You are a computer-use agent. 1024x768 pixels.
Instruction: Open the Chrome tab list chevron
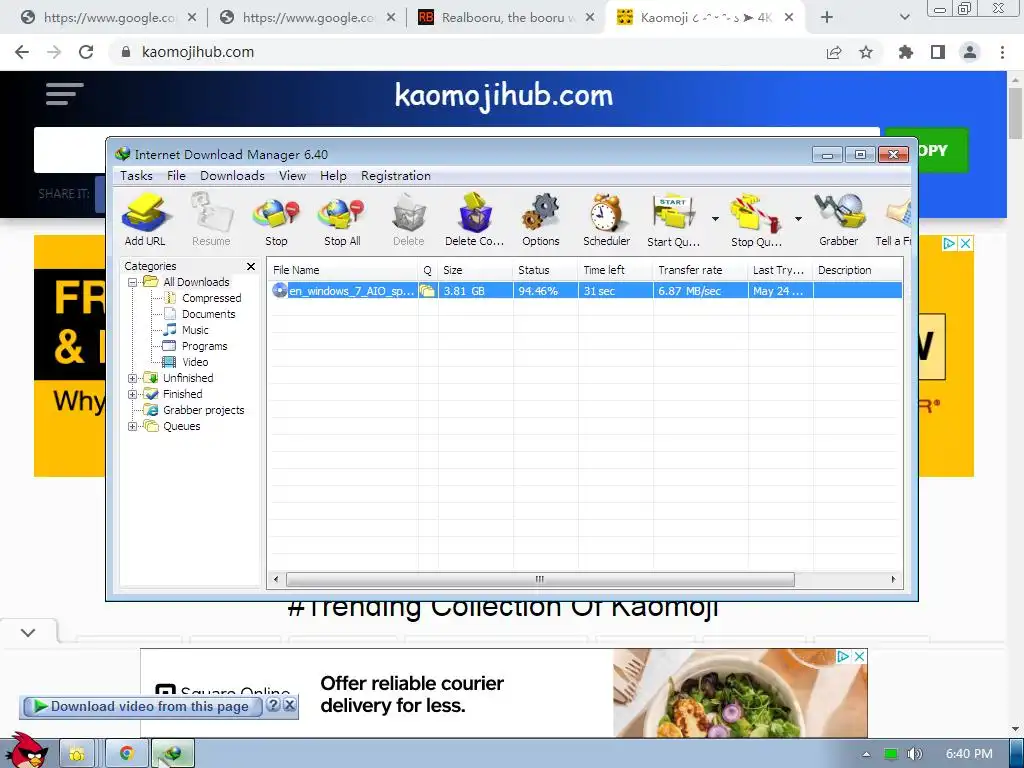[904, 18]
